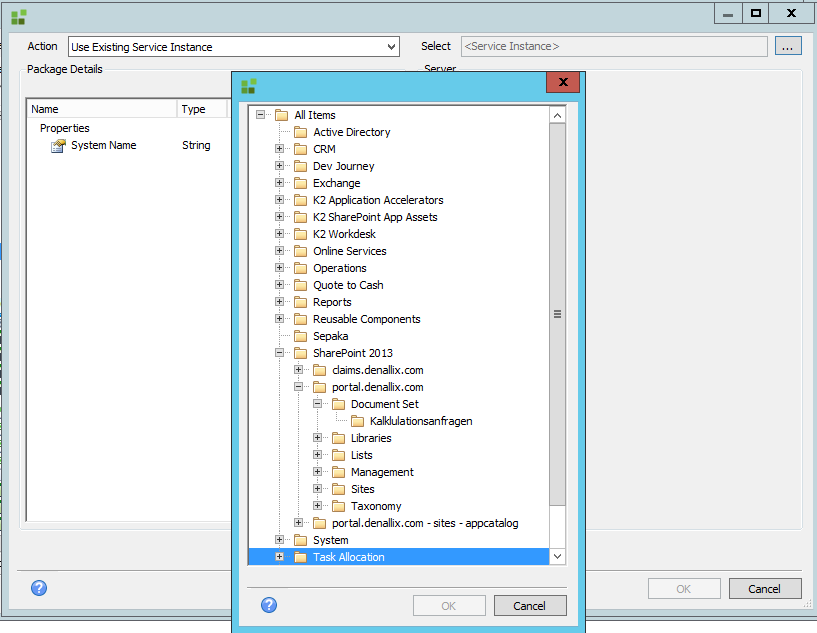Click the tree scroll down arrow

(x=558, y=556)
